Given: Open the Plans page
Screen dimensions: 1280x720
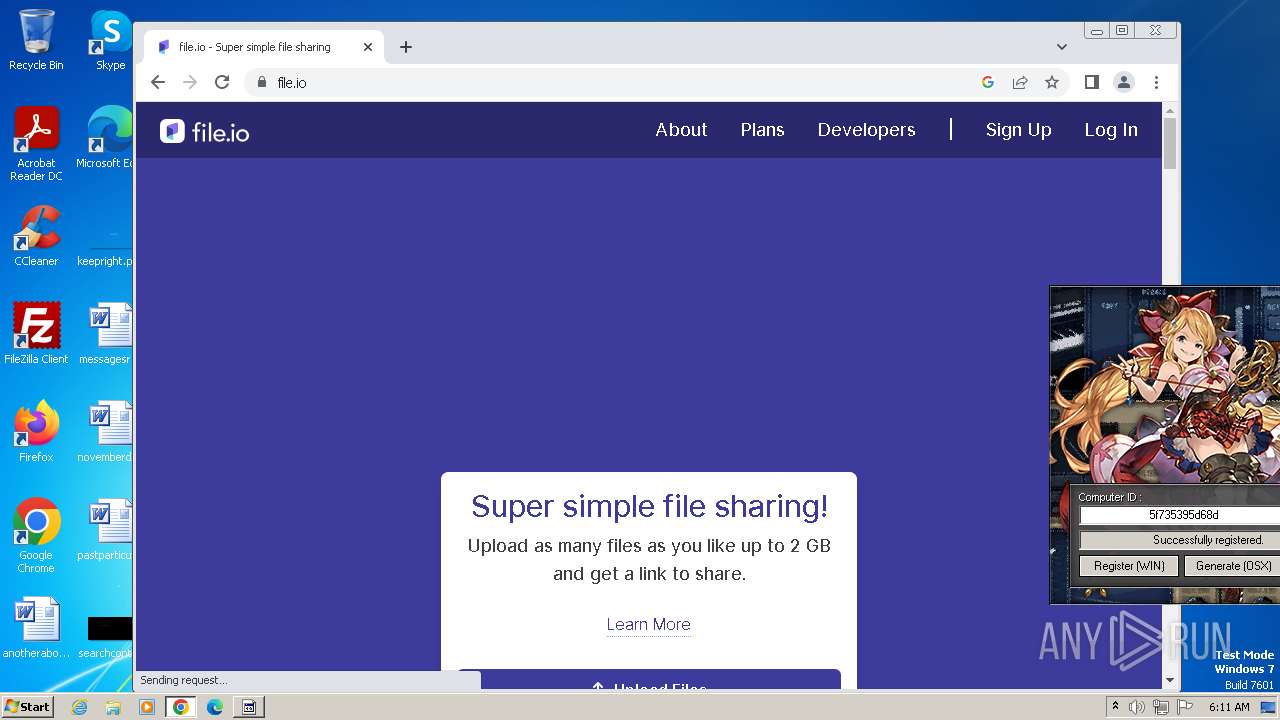Looking at the screenshot, I should coord(762,130).
